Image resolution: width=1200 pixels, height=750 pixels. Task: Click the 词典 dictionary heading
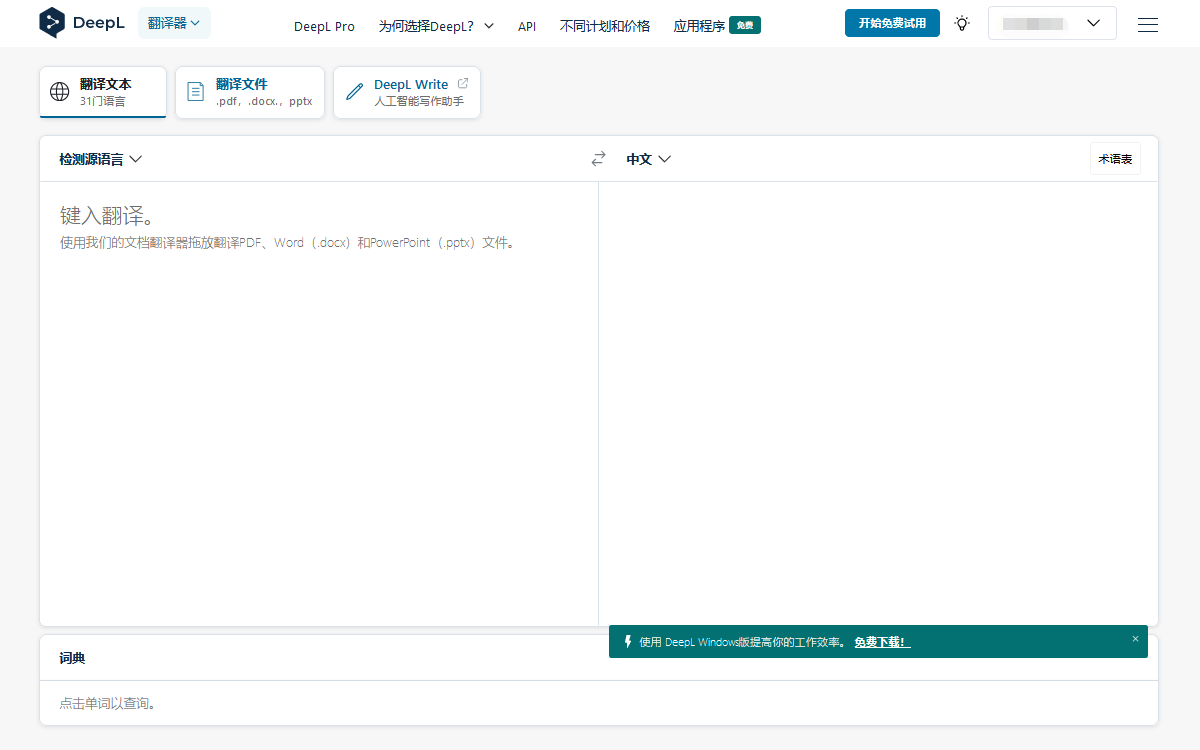(72, 658)
